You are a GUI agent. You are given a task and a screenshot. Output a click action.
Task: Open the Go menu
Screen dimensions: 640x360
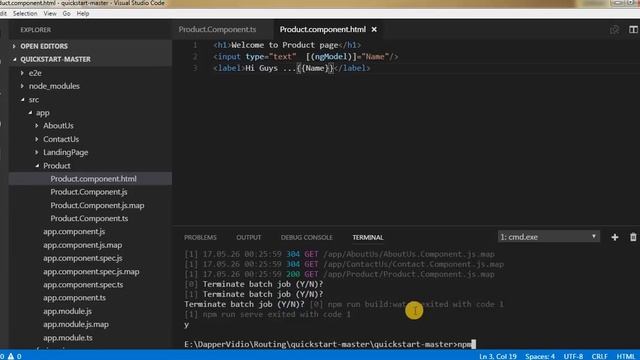(x=67, y=13)
